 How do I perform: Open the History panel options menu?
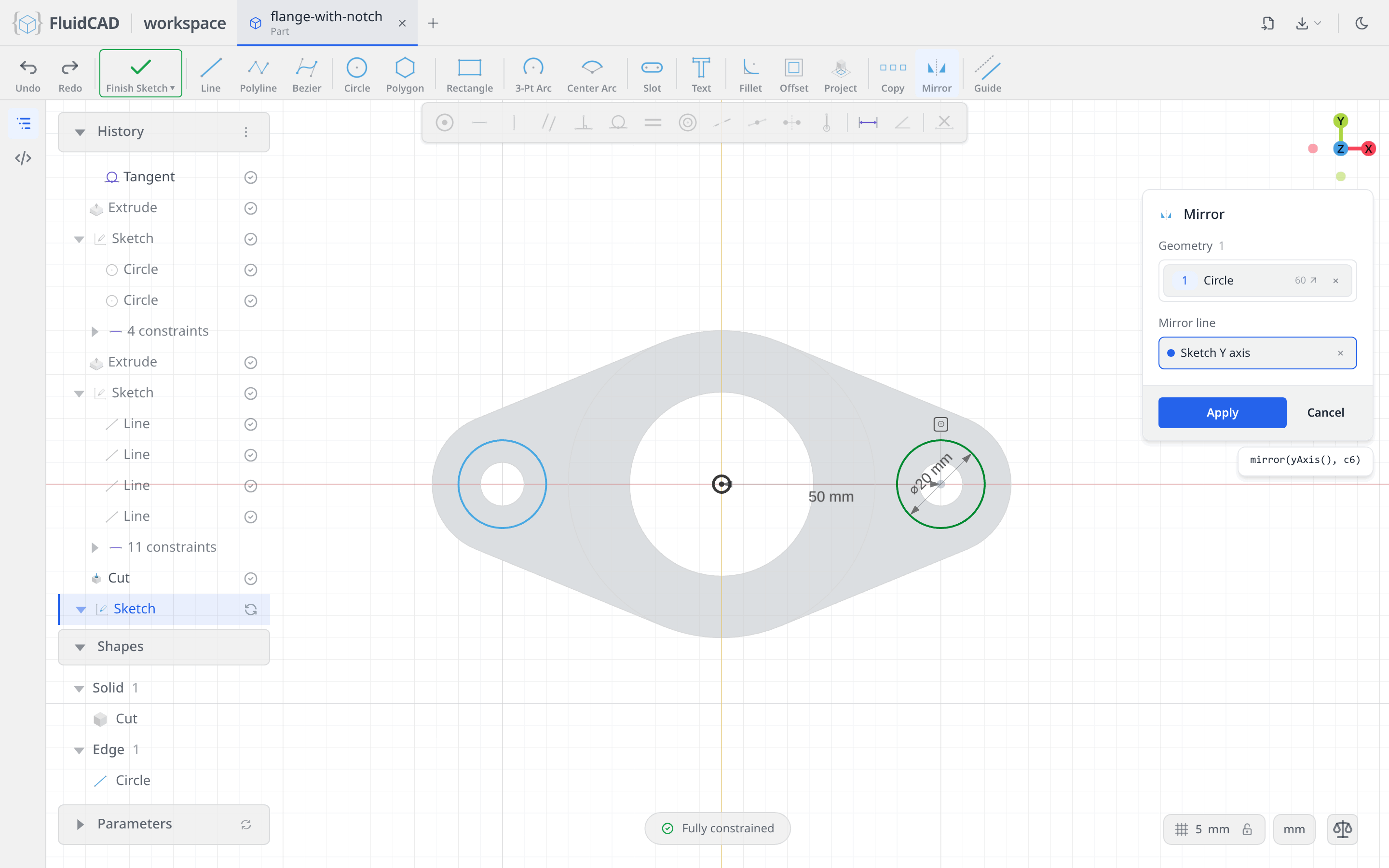(245, 132)
